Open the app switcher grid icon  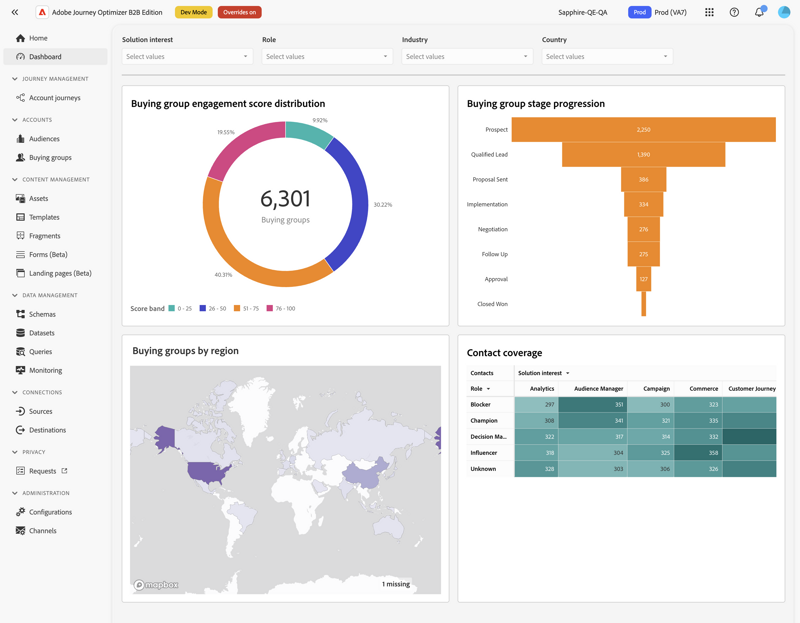709,12
